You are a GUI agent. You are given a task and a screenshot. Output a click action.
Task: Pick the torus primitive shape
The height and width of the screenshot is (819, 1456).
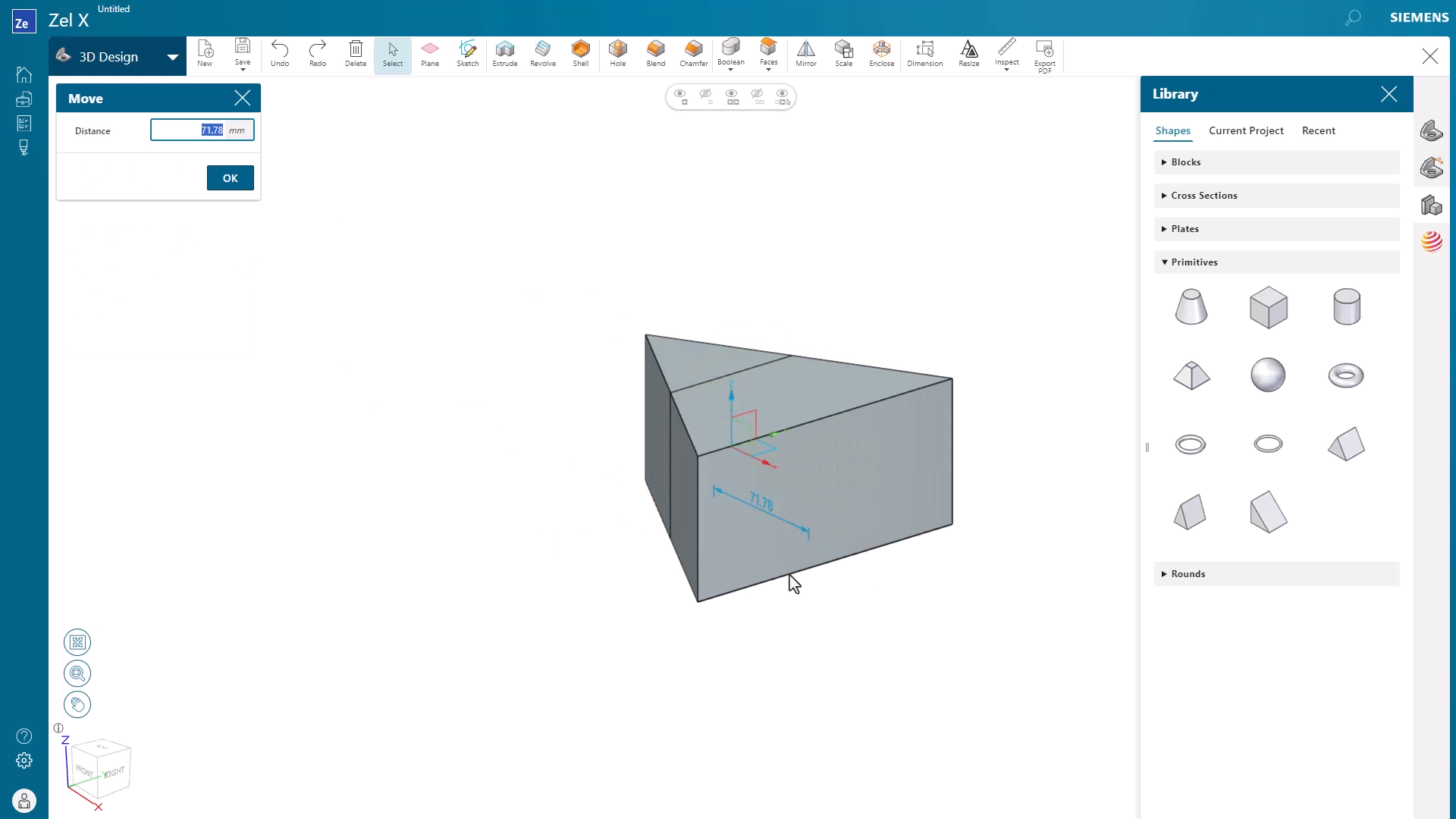coord(1346,375)
